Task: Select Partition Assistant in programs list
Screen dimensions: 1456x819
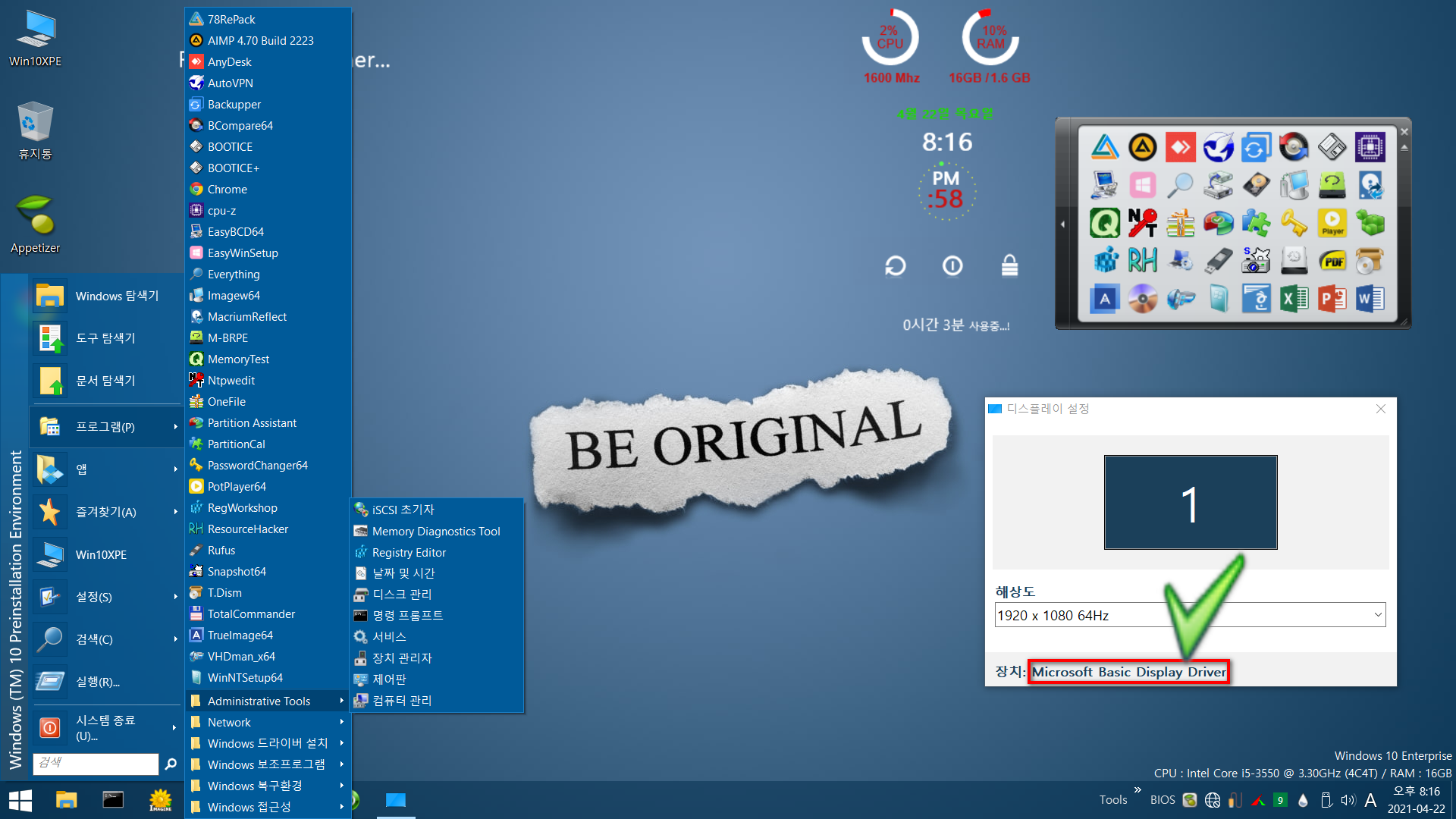Action: 268,423
